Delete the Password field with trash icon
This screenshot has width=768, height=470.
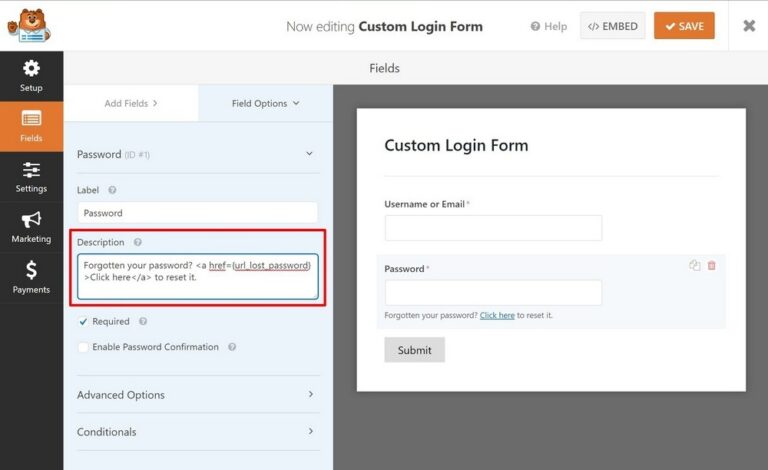712,265
